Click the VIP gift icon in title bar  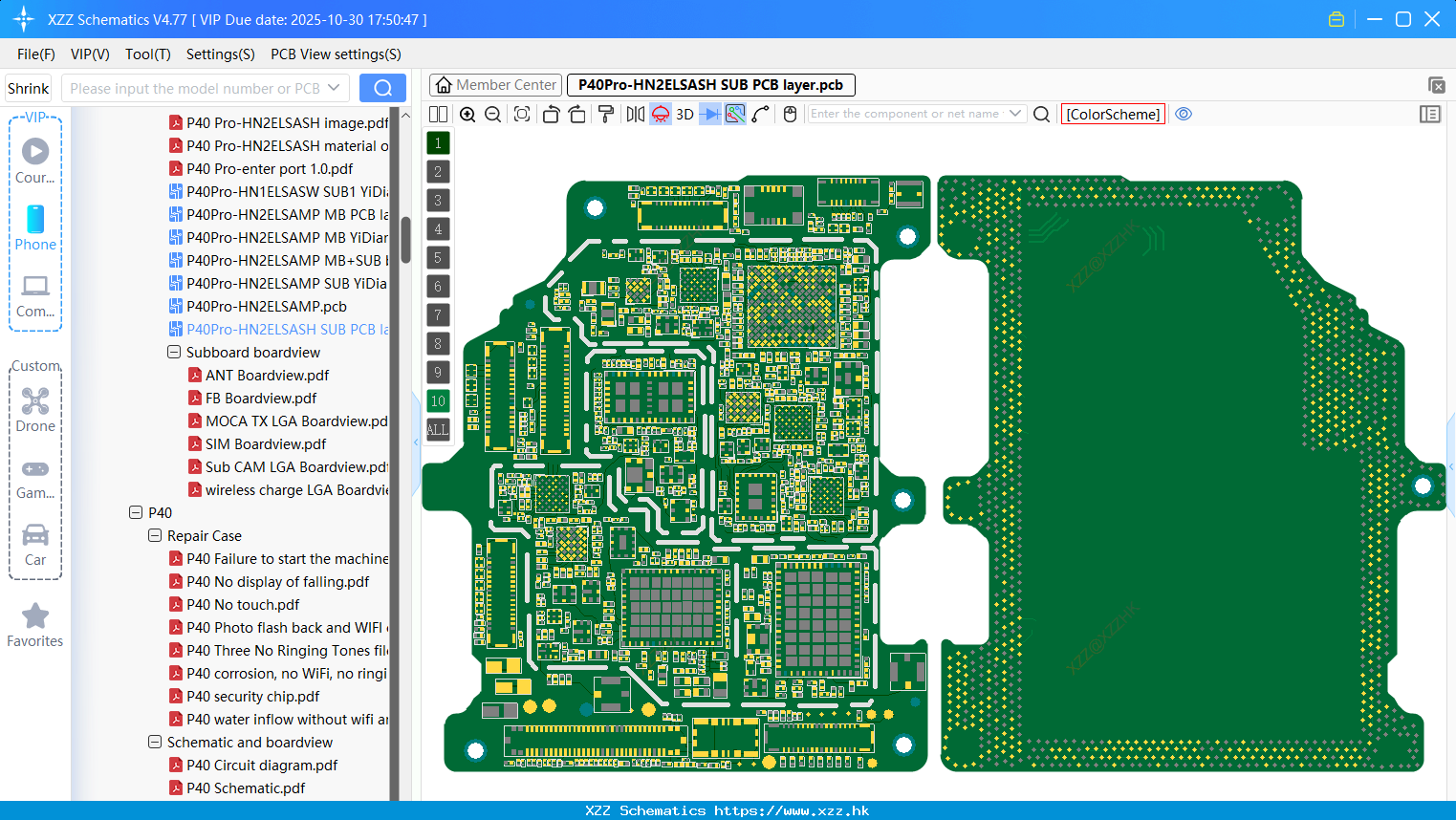coord(1336,19)
